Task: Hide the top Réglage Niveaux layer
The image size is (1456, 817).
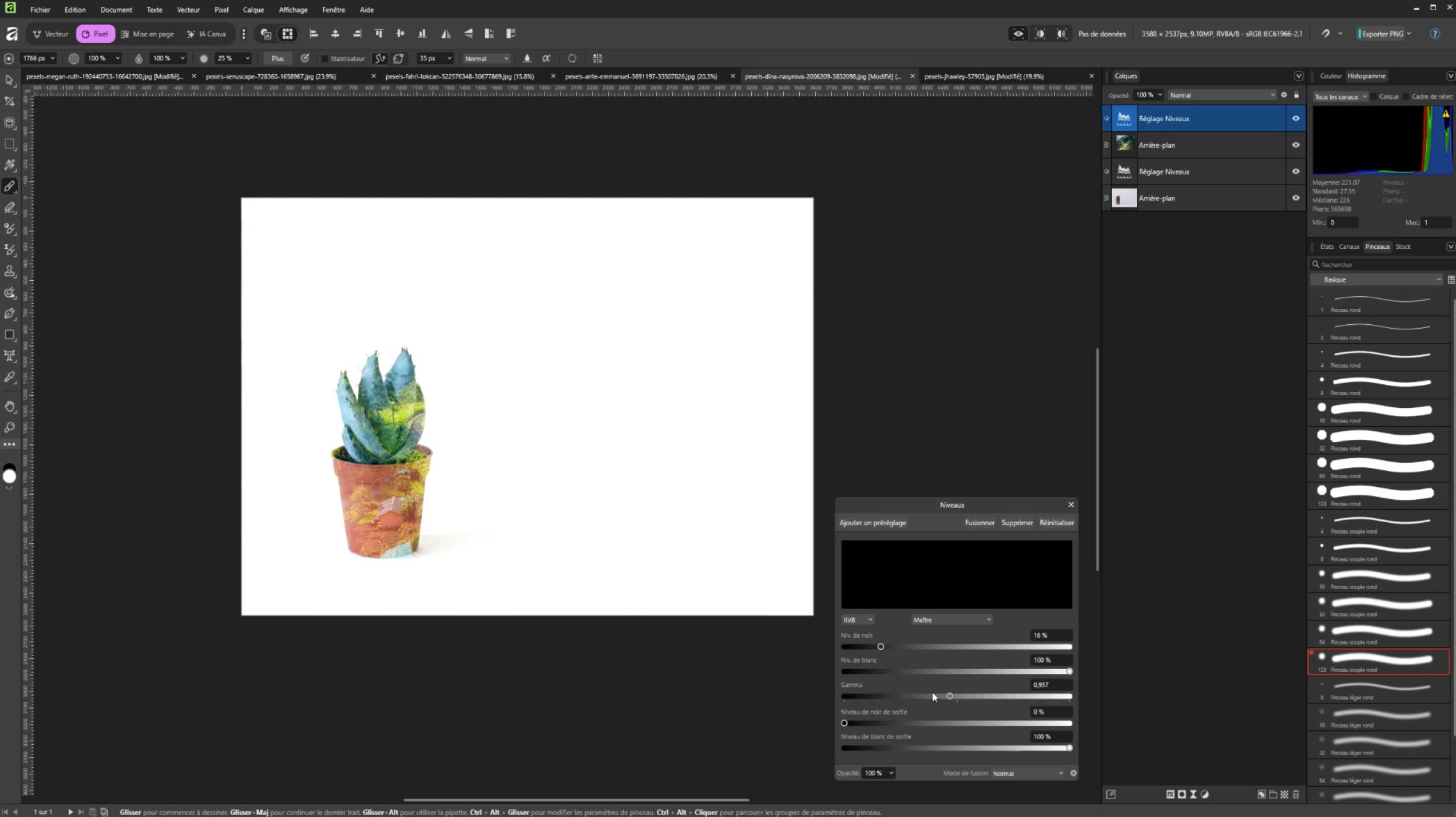Action: pyautogui.click(x=1295, y=119)
